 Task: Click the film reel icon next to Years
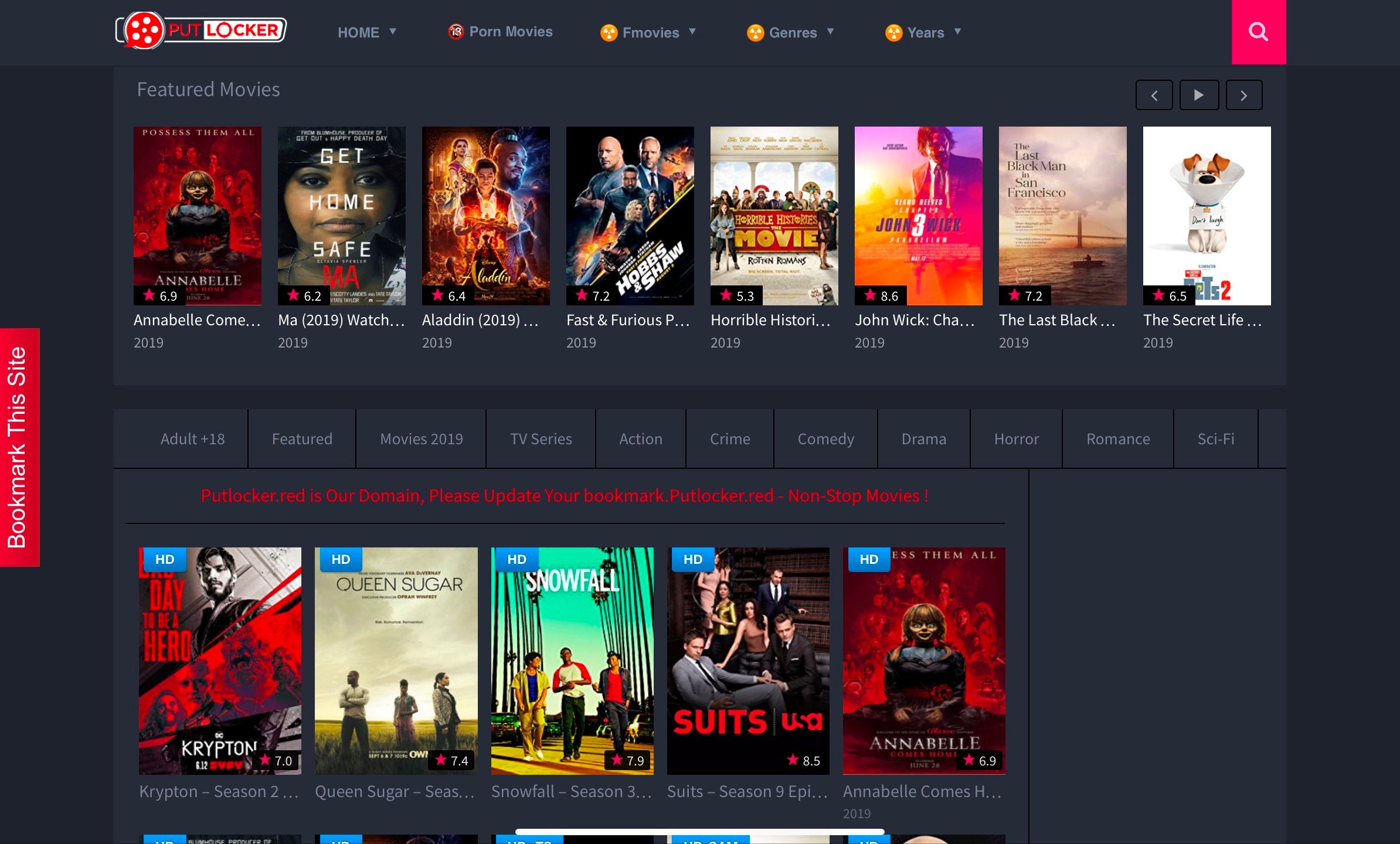pyautogui.click(x=893, y=32)
